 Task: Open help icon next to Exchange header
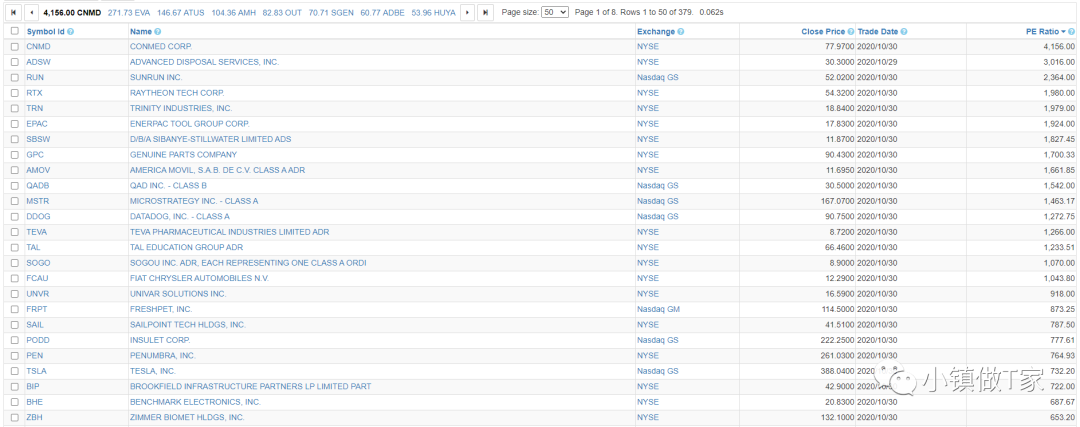[681, 32]
